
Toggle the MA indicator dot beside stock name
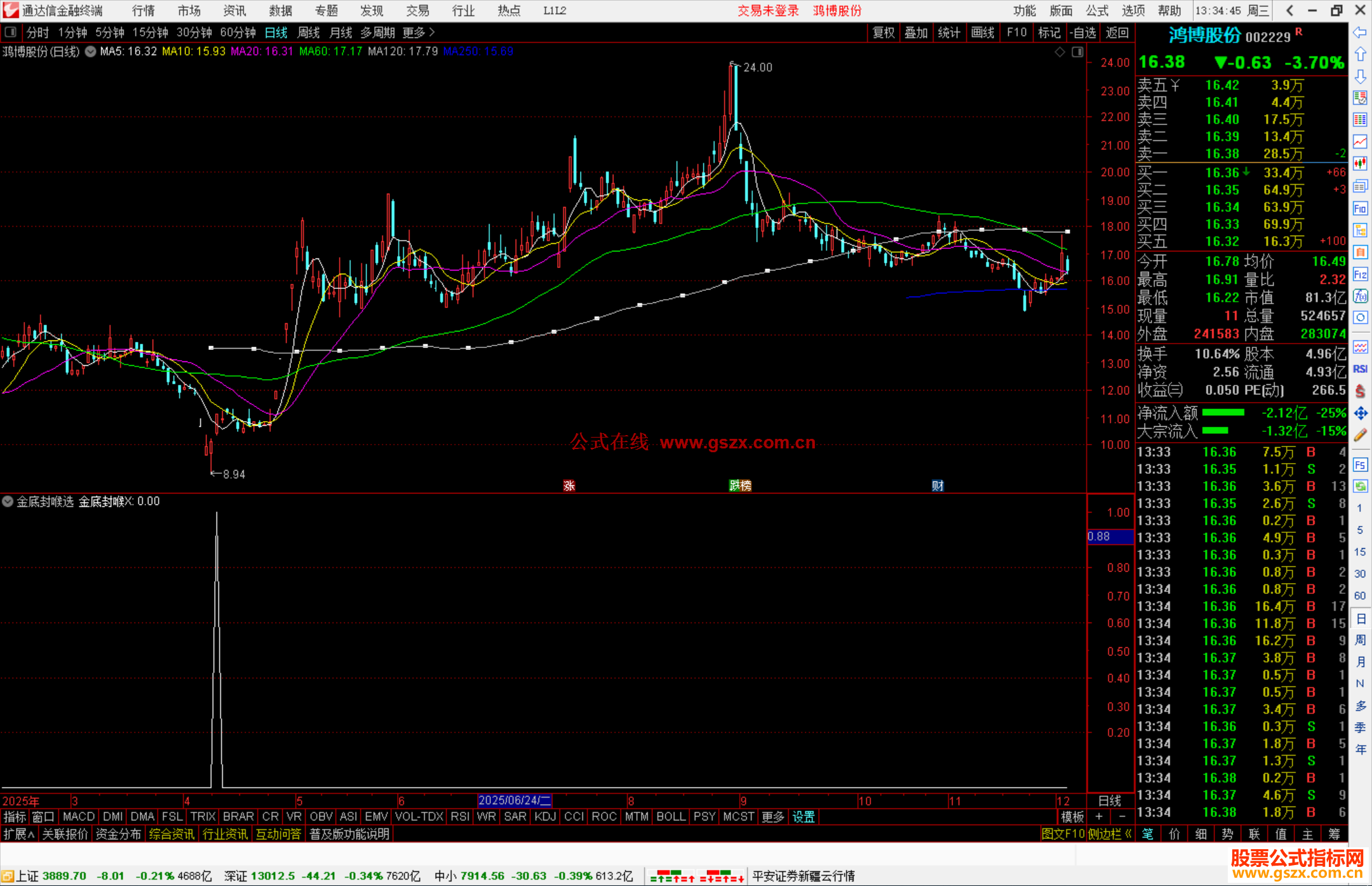click(x=91, y=51)
